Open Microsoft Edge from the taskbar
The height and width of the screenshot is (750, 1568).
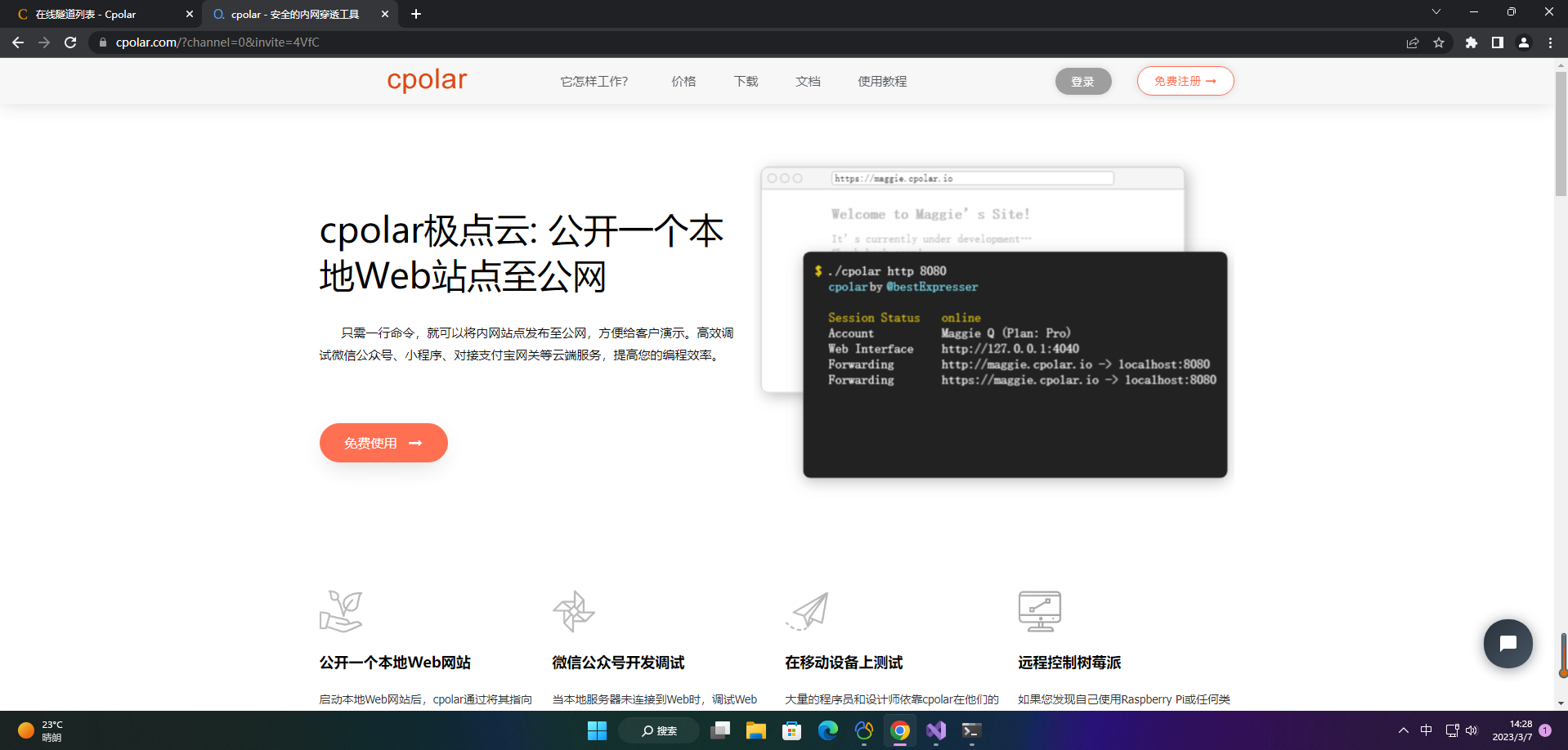828,730
